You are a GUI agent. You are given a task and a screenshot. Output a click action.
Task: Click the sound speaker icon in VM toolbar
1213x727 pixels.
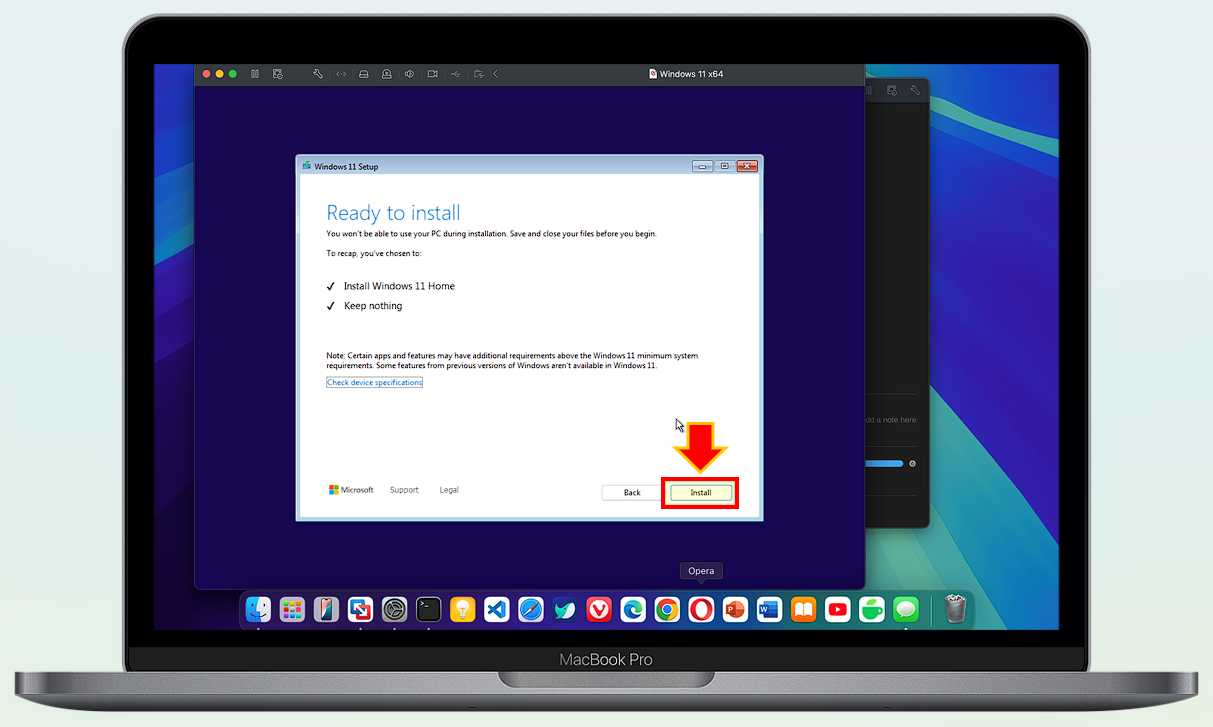point(410,74)
